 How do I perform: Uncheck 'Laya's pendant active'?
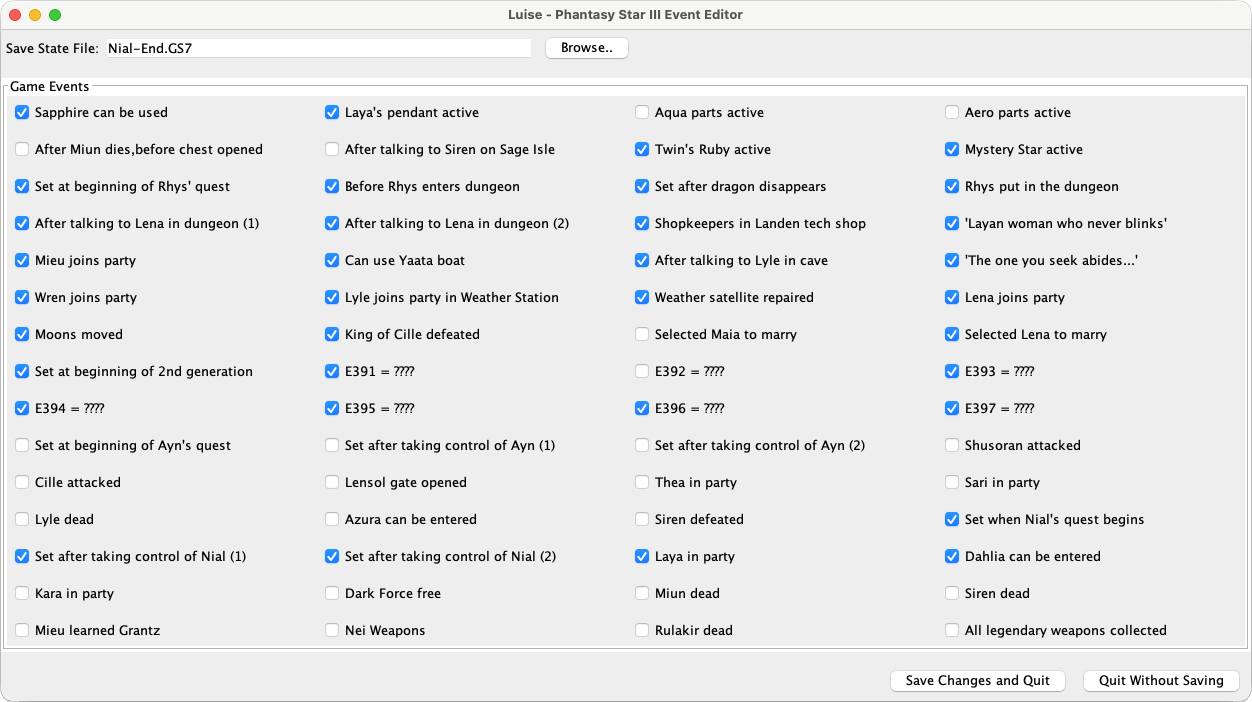point(332,112)
